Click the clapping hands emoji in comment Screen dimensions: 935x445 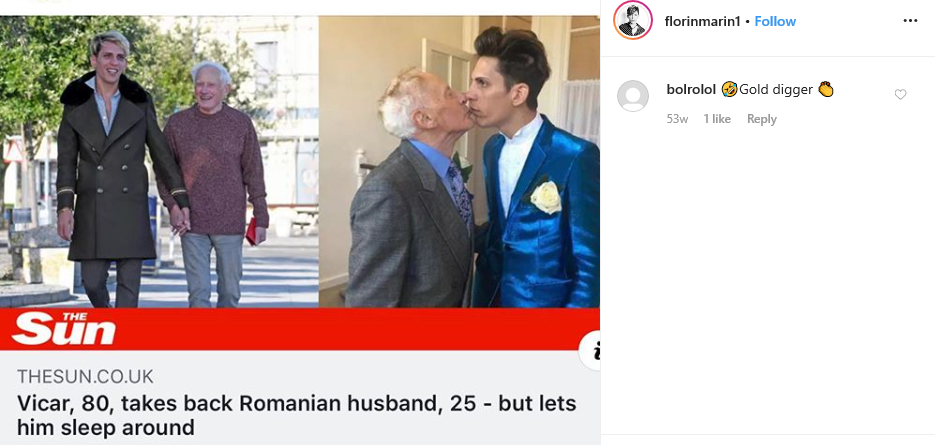point(825,89)
